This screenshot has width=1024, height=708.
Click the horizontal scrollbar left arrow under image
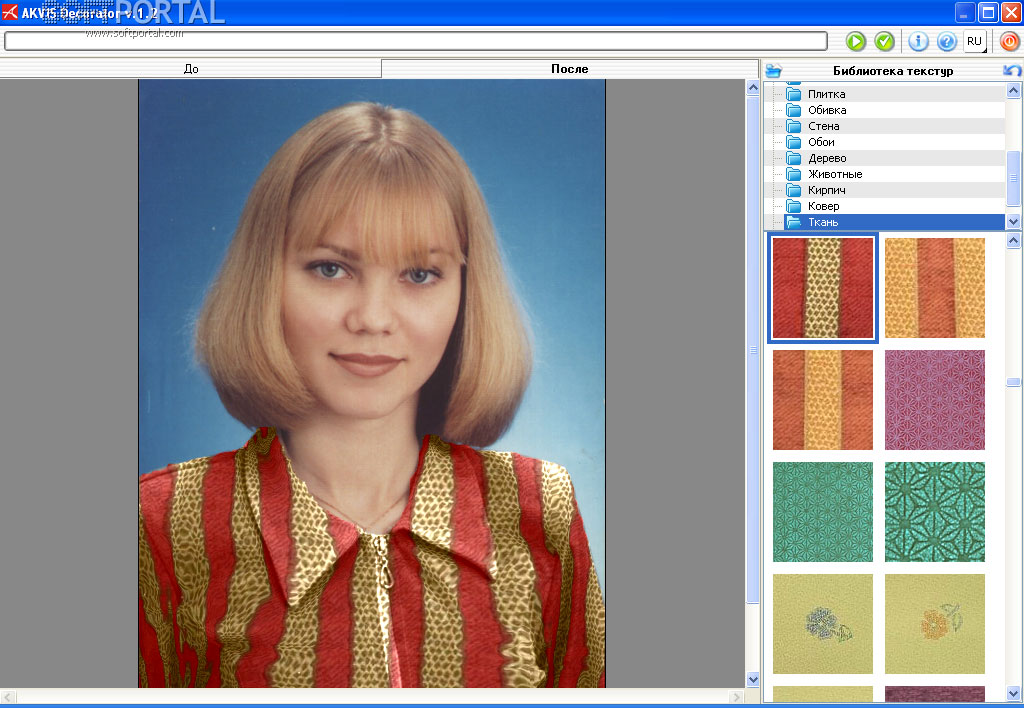8,697
